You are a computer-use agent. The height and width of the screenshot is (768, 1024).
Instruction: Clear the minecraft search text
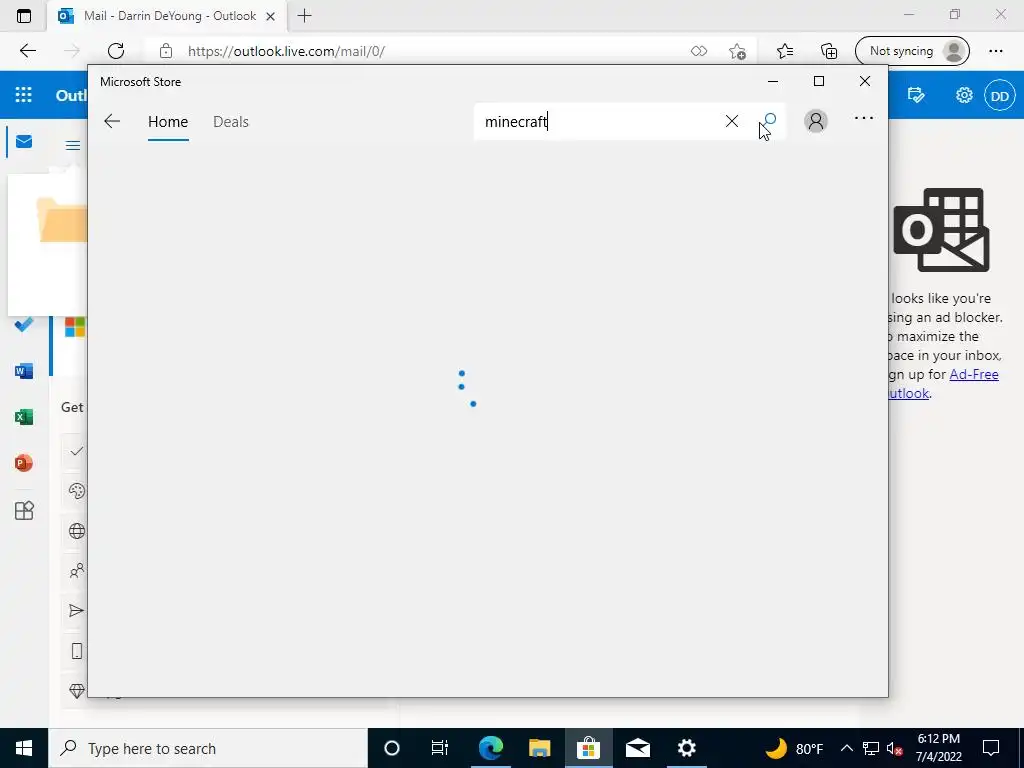[x=731, y=121]
